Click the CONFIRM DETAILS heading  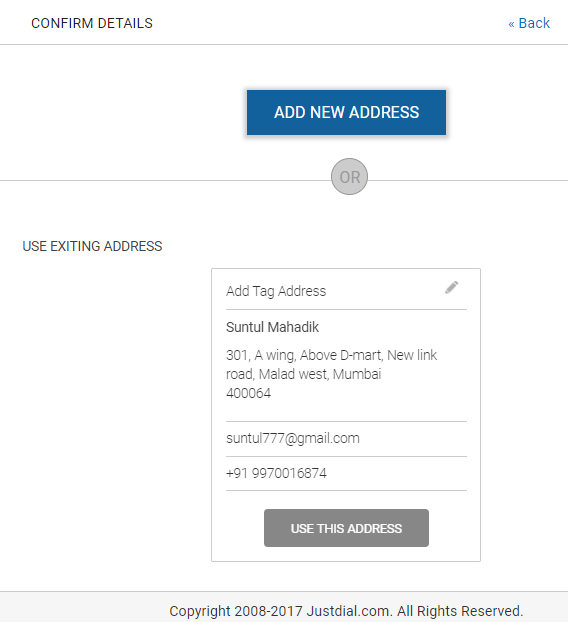92,23
